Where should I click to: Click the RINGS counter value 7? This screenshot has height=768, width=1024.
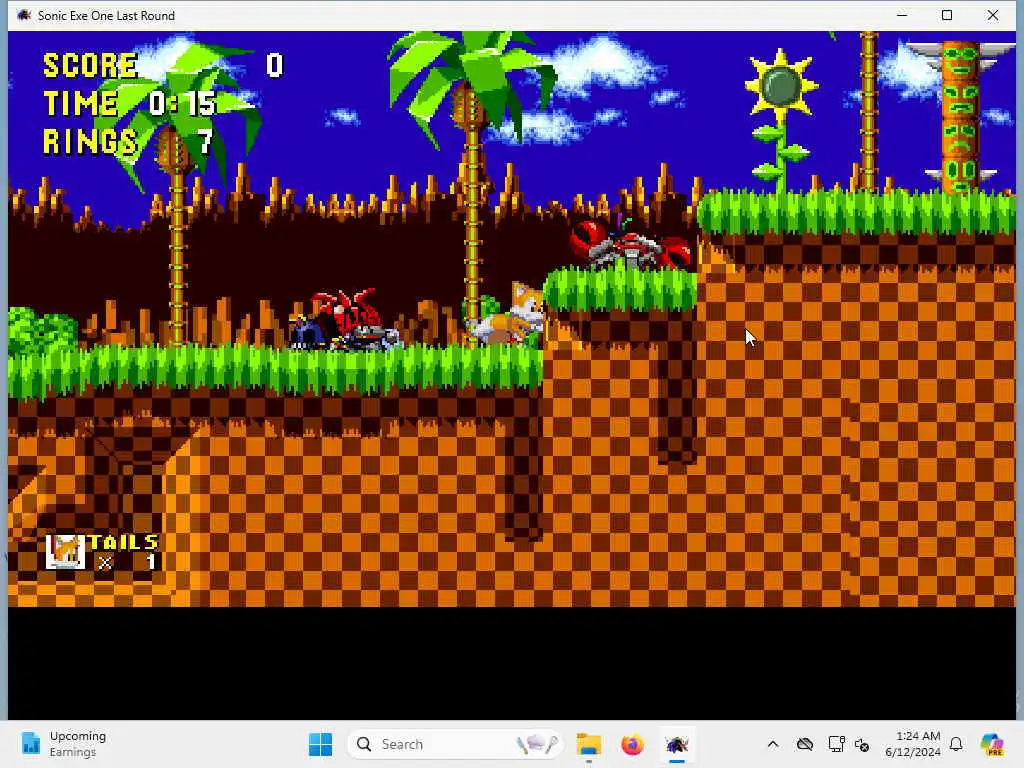click(x=205, y=142)
